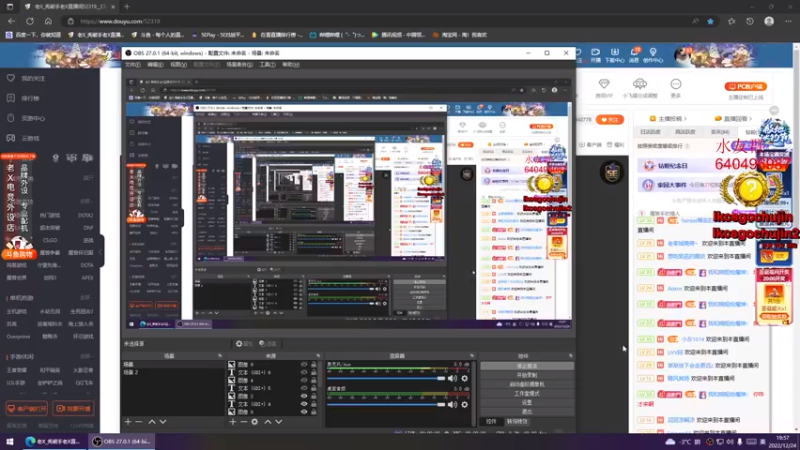The width and height of the screenshot is (800, 450).
Task: Toggle the lock on source 图像 8
Action: coord(313,411)
